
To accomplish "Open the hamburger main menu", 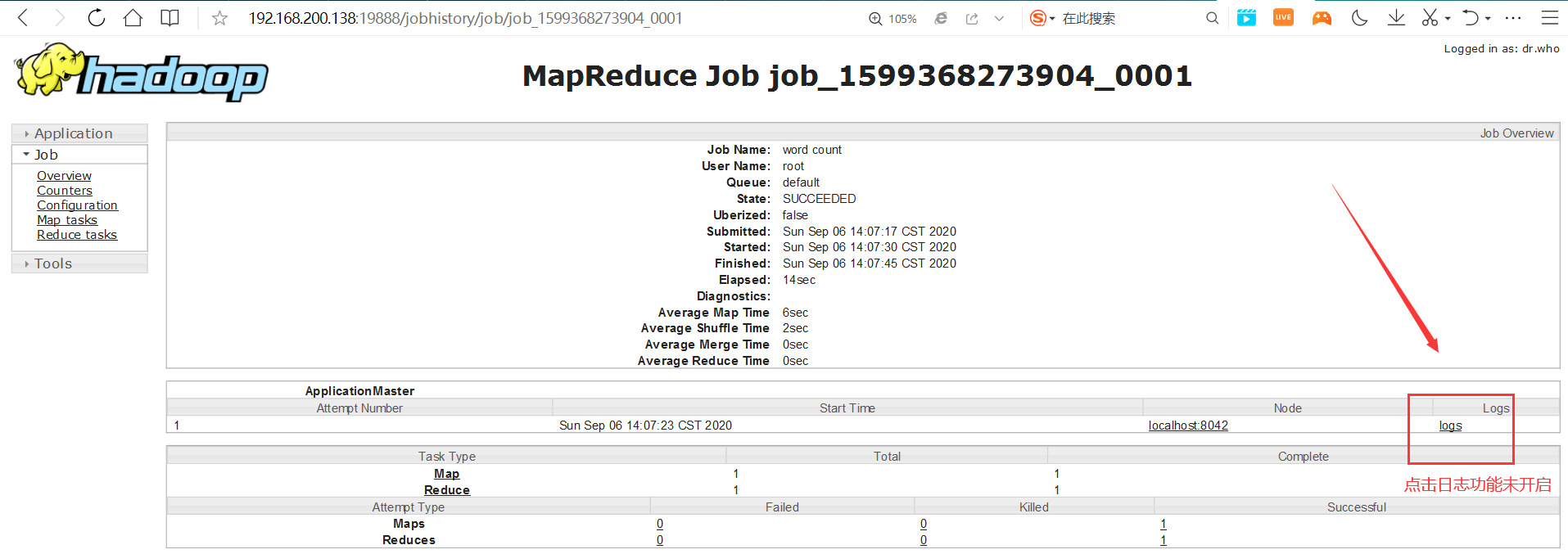I will (x=1549, y=18).
